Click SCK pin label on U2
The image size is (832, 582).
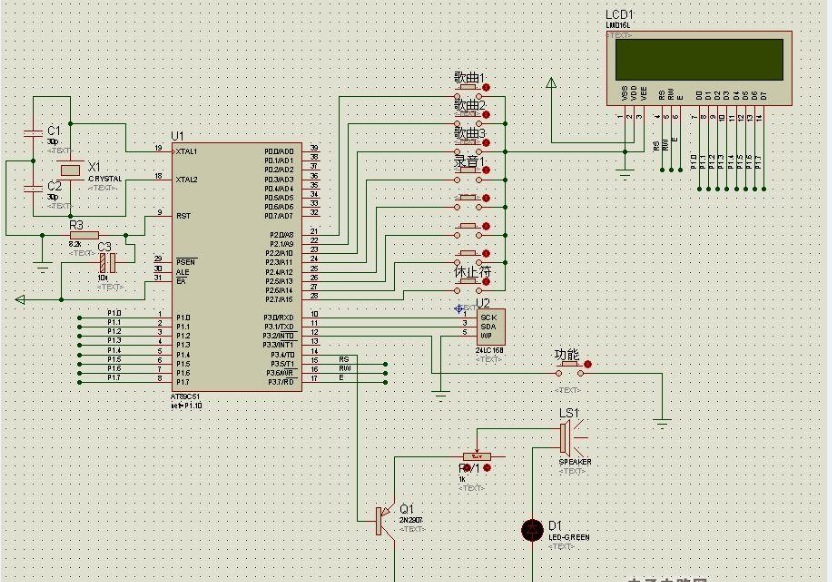[488, 318]
